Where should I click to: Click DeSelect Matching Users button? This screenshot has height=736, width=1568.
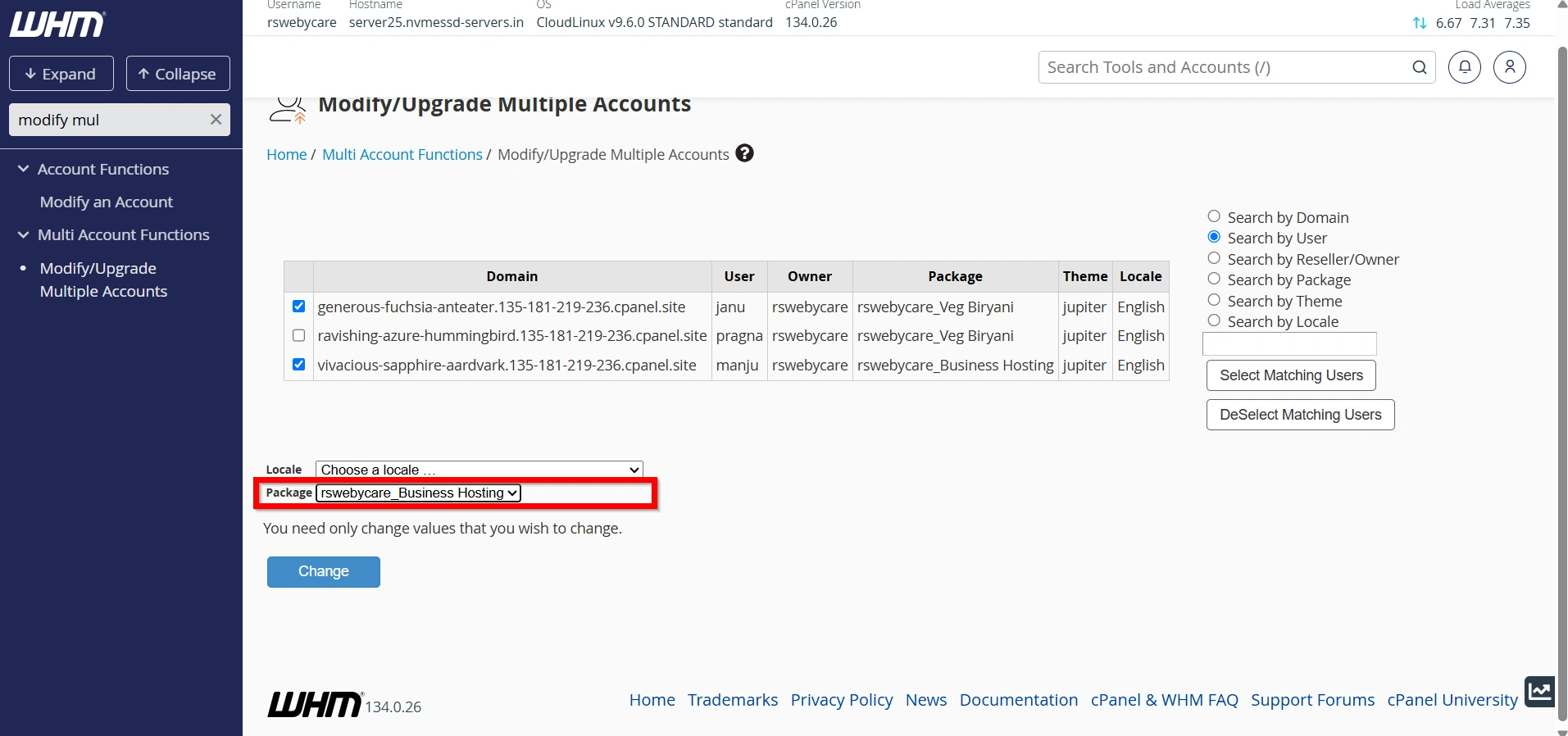click(1300, 415)
